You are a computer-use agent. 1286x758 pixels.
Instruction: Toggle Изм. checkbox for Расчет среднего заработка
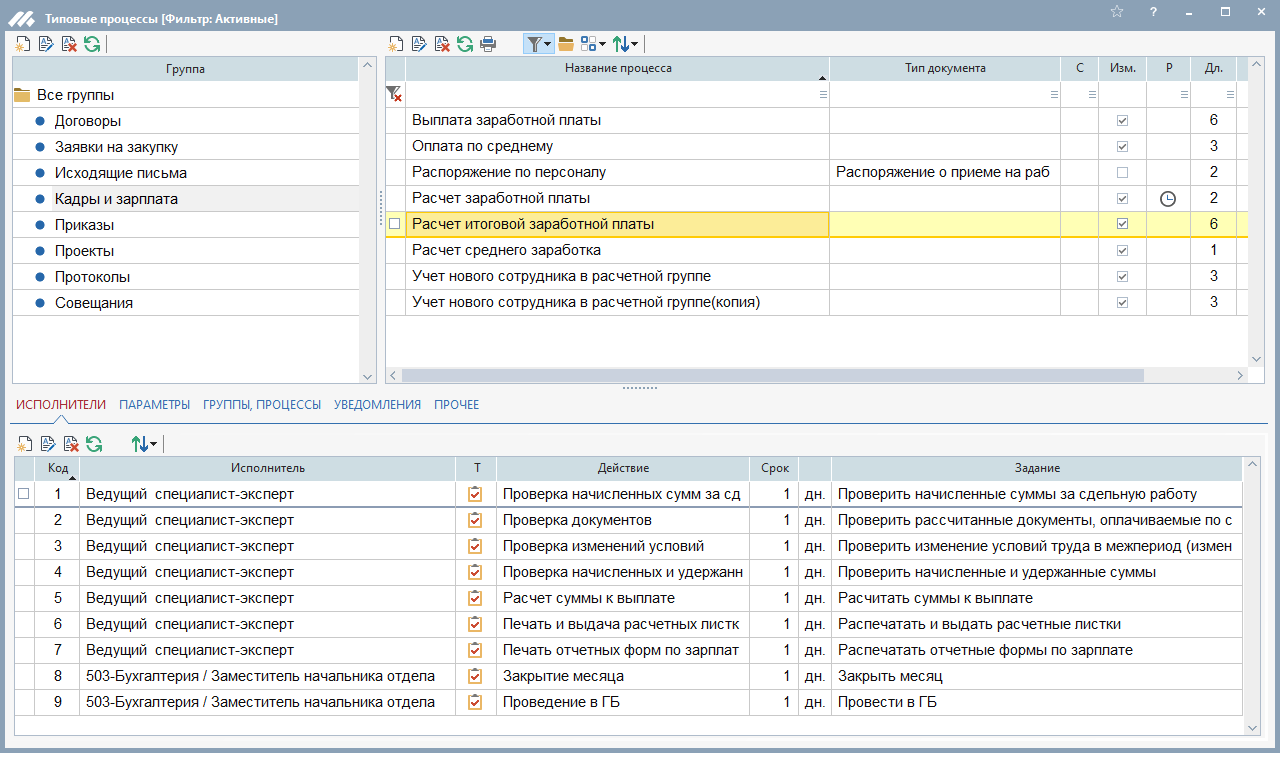[1122, 250]
